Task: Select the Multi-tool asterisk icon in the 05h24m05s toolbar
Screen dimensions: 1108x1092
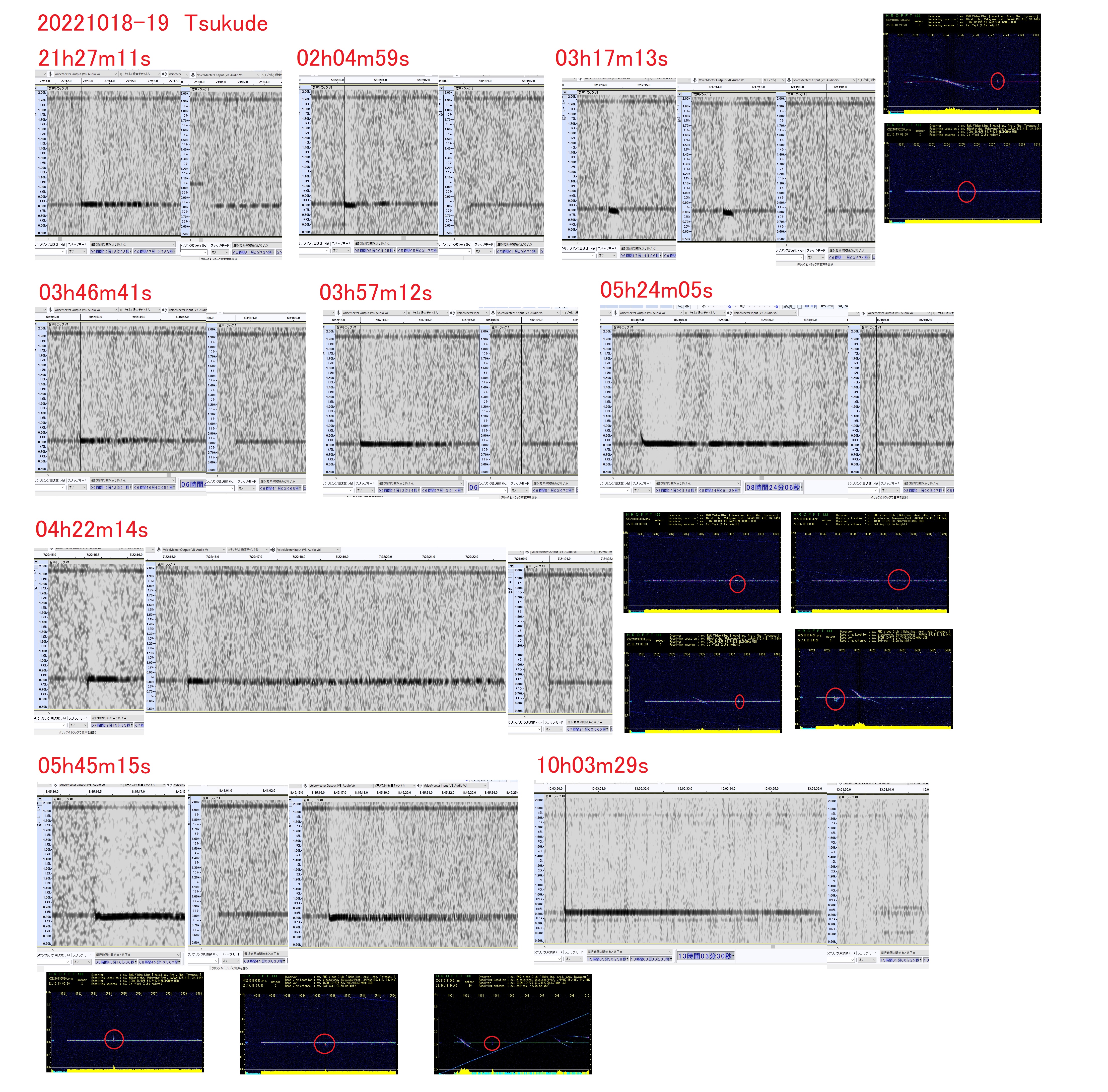Action: [x=687, y=306]
